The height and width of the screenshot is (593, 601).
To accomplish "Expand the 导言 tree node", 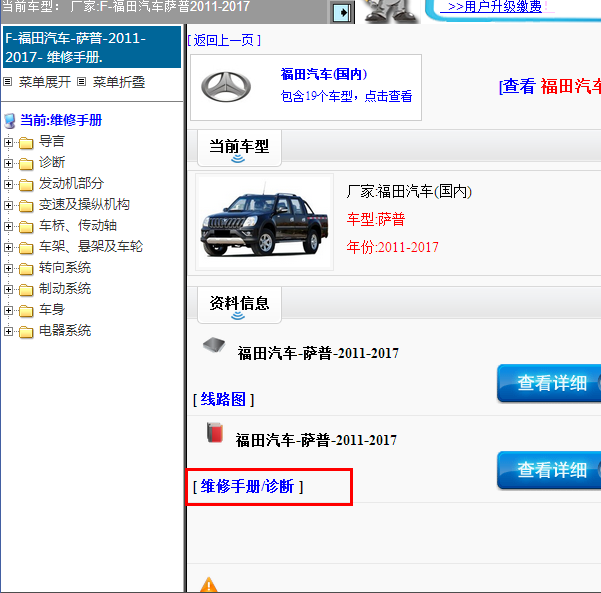I will tap(8, 142).
